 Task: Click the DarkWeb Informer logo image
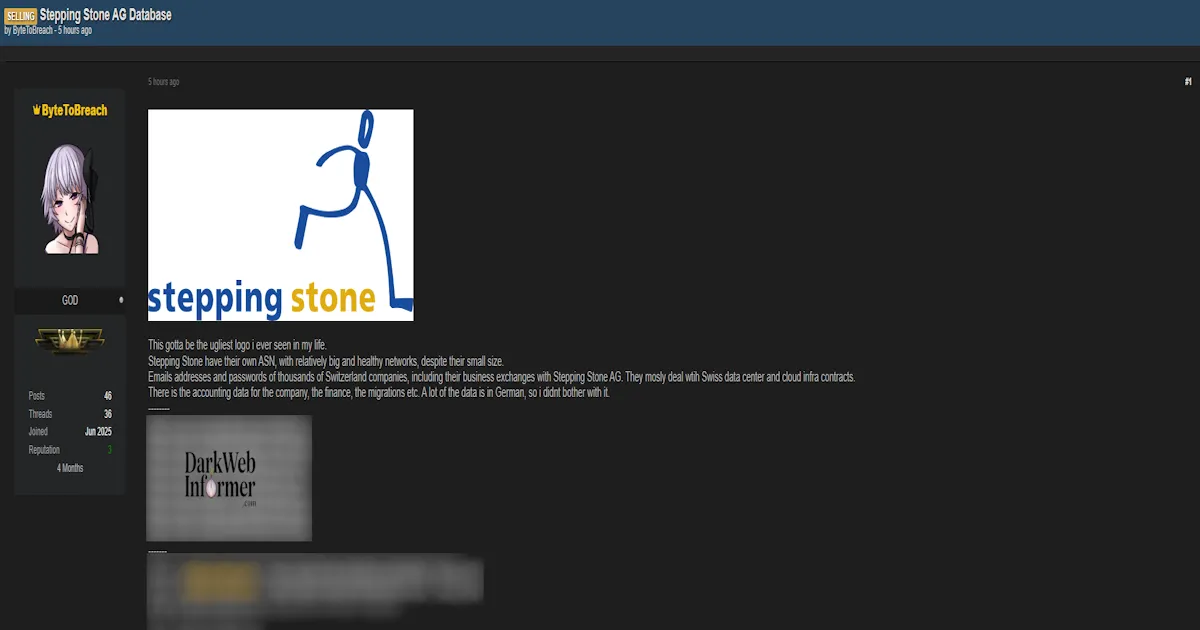[x=228, y=478]
